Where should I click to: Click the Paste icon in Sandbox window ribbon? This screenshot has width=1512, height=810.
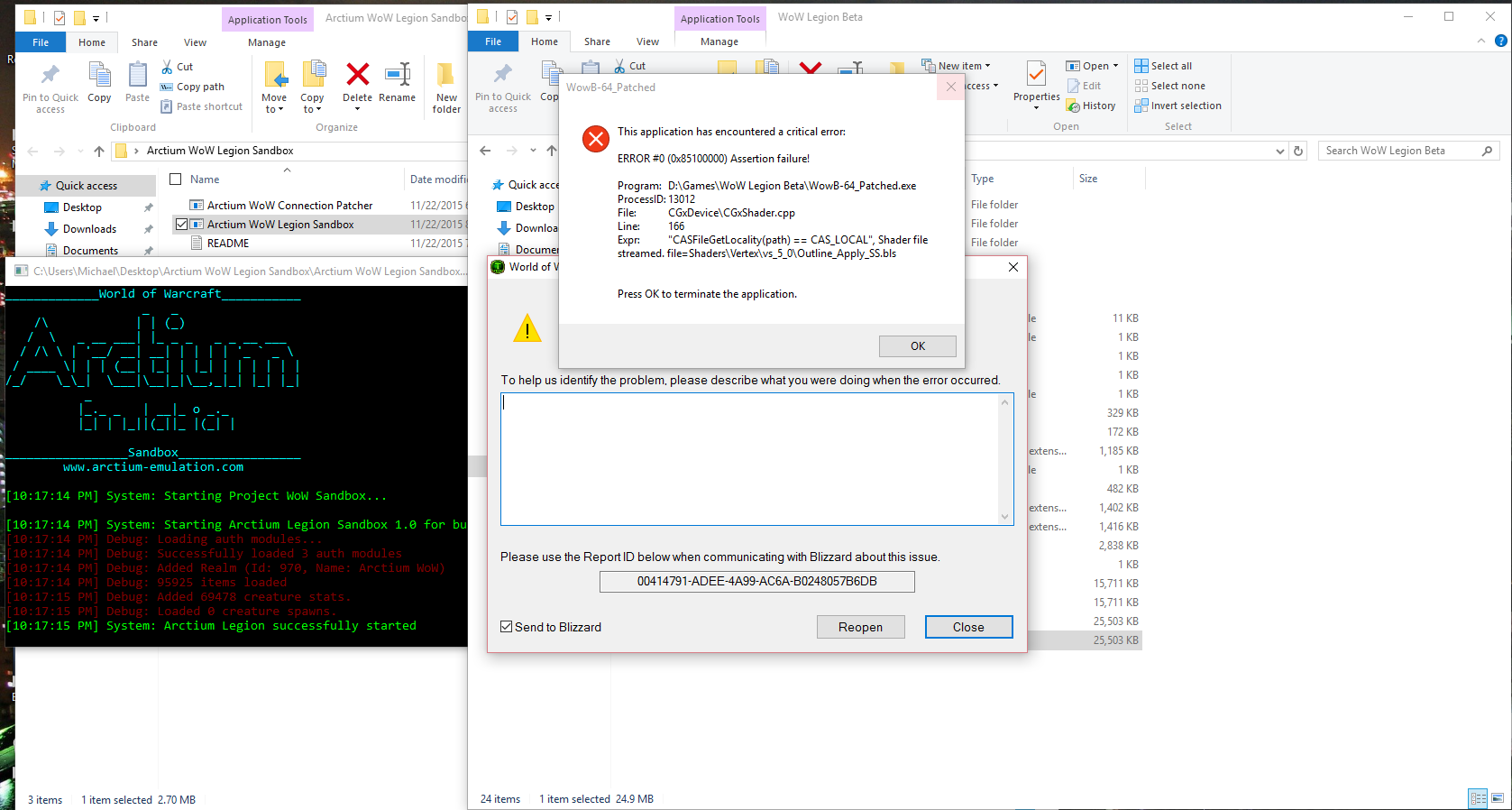[138, 76]
